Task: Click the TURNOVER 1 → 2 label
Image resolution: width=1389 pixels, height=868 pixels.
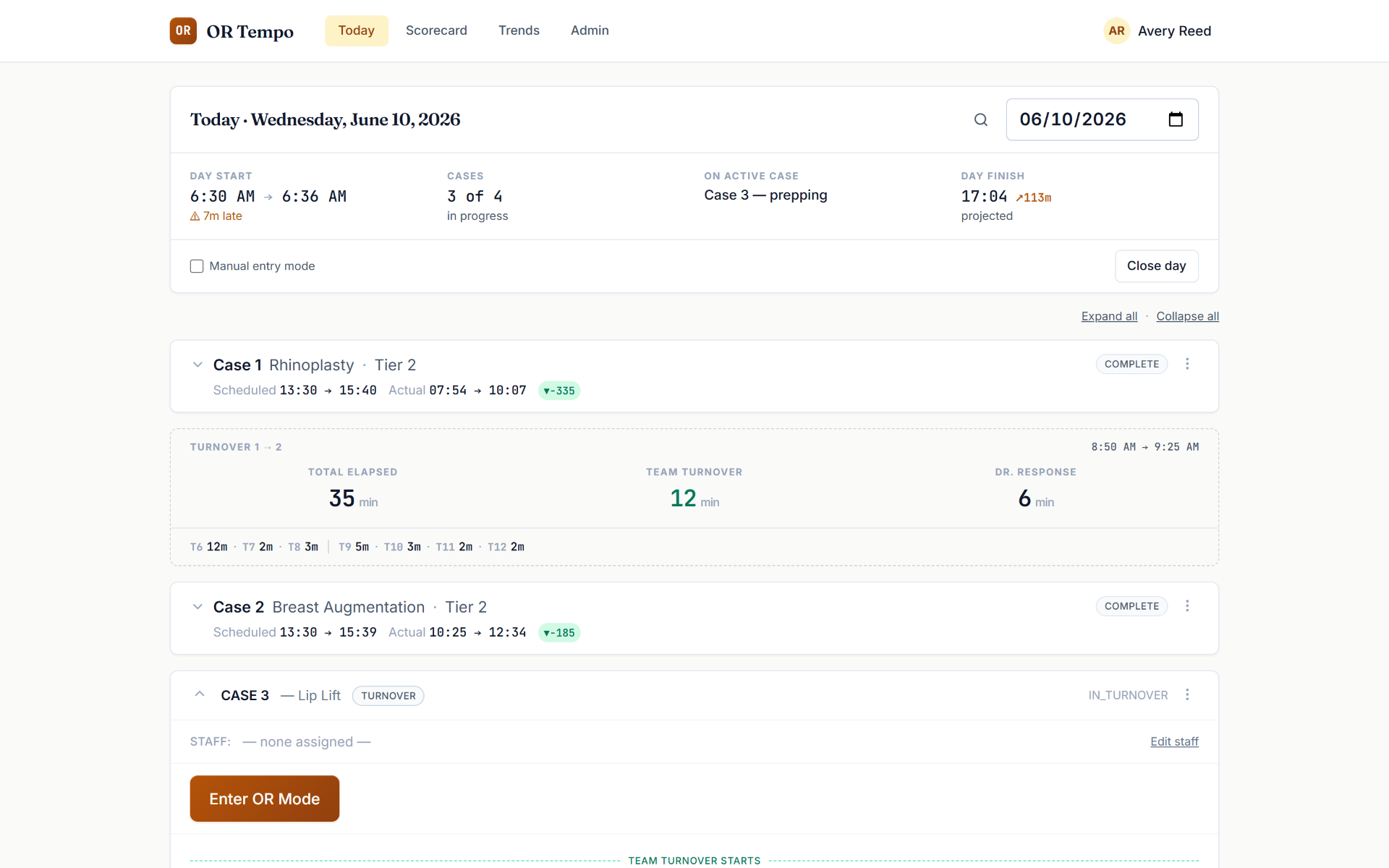Action: pos(236,447)
